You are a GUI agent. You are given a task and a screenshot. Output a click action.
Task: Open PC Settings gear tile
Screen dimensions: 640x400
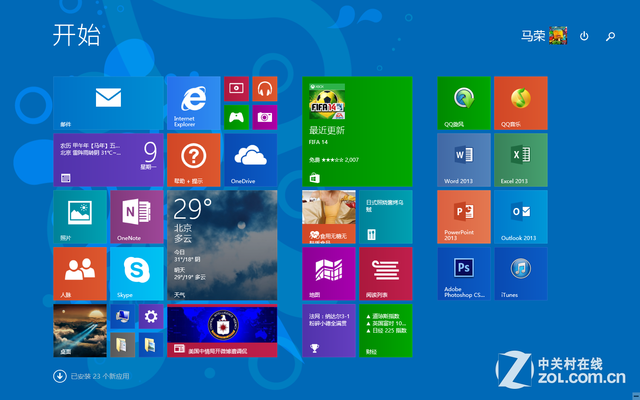151,316
